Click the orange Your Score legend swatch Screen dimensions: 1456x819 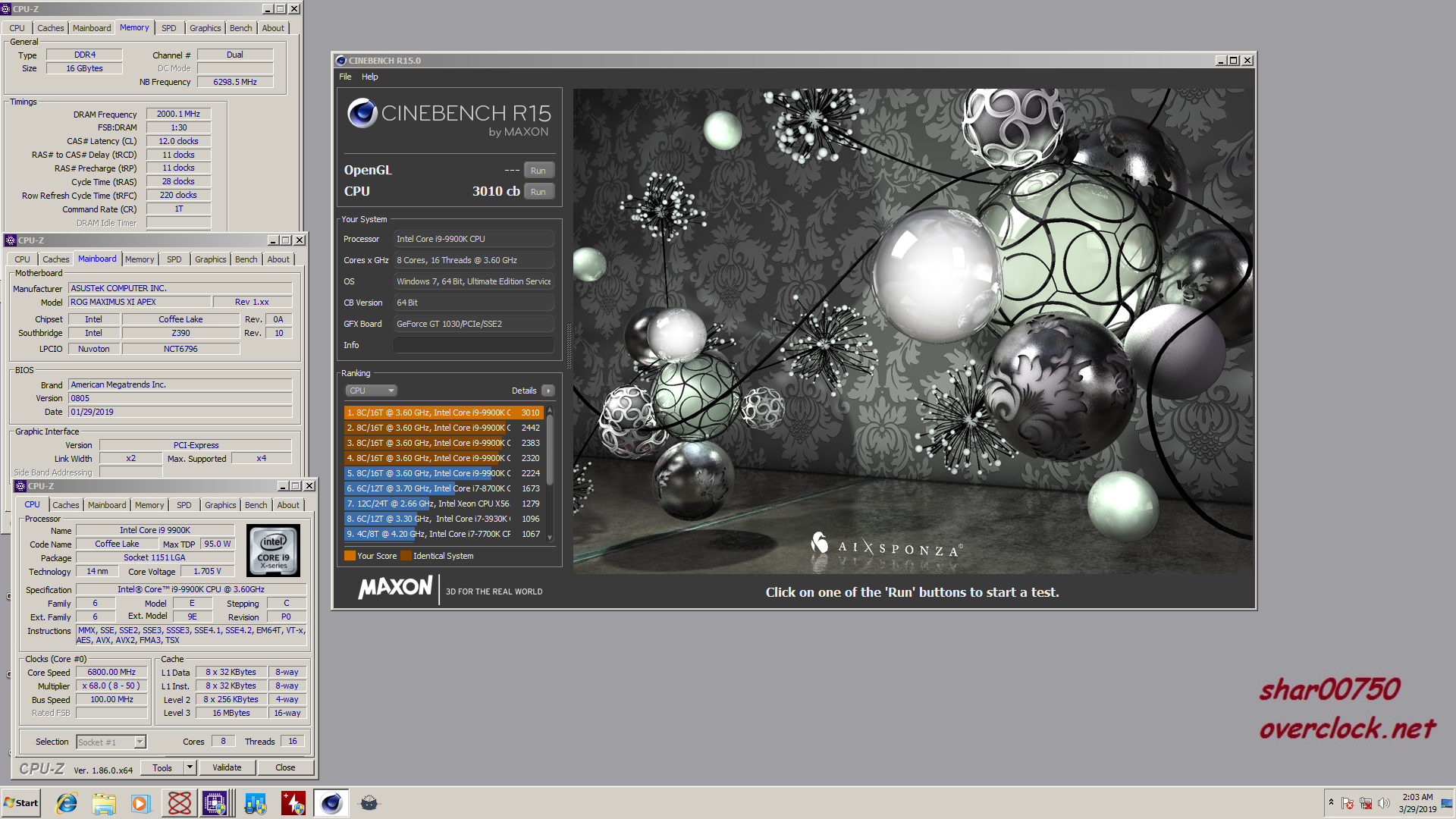click(350, 556)
